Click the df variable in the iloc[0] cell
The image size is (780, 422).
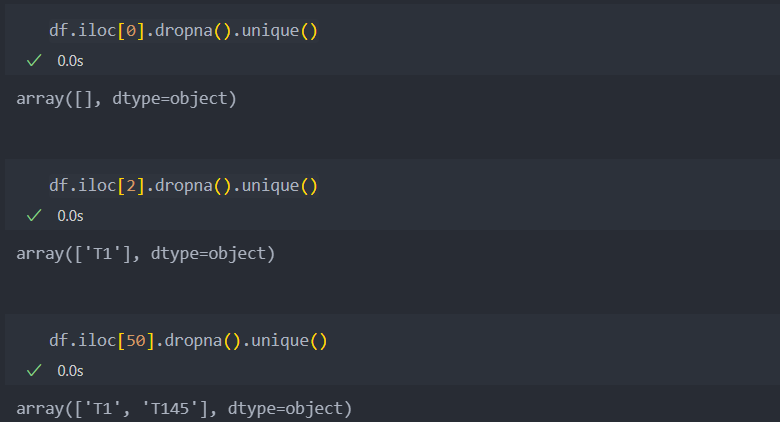point(59,31)
